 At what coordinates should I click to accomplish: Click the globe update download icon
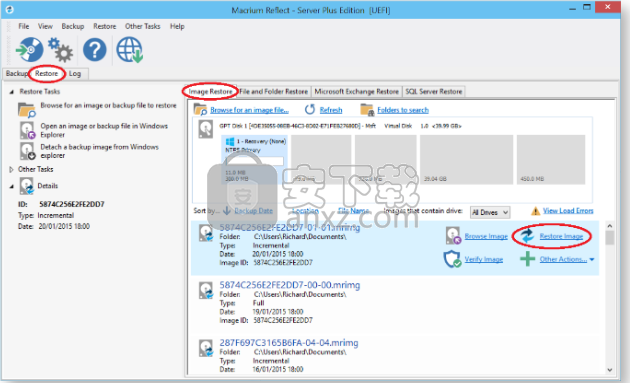[130, 50]
